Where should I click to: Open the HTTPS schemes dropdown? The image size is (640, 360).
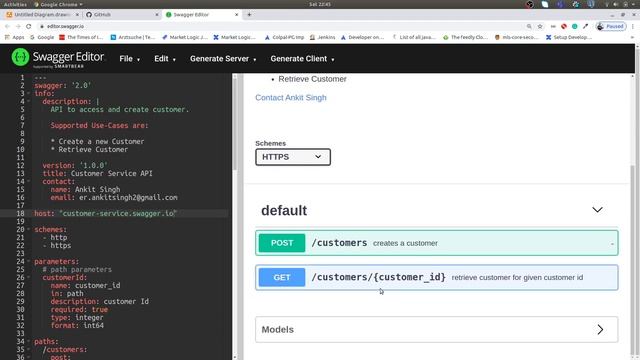[293, 157]
